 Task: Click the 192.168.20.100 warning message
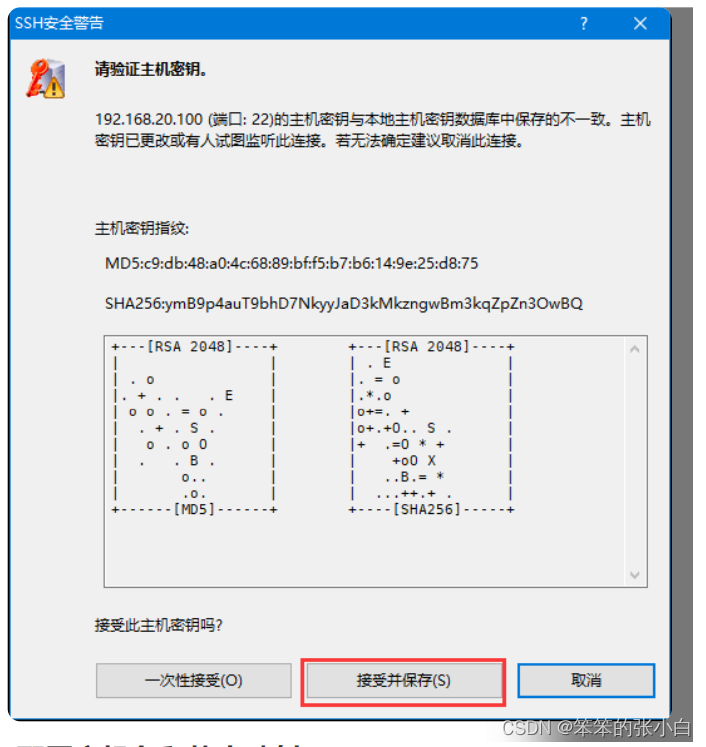pos(373,130)
